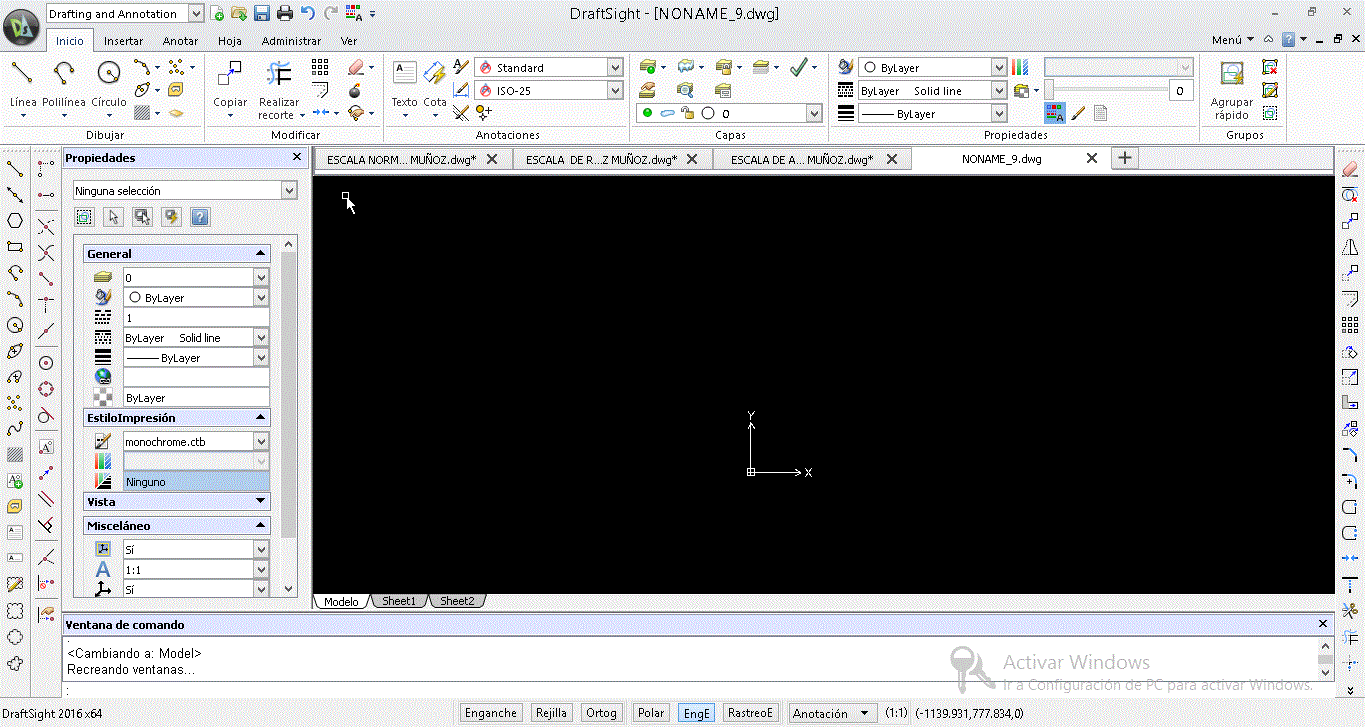Switch to the Sheet1 layout tab
This screenshot has height=728, width=1365.
click(399, 601)
